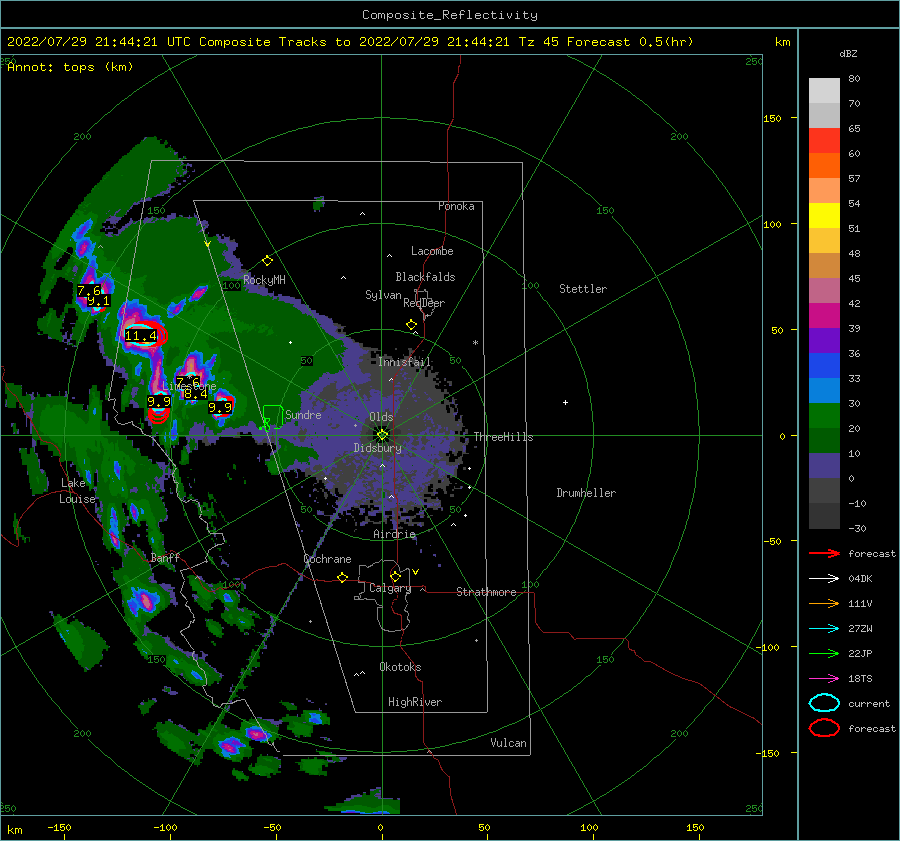This screenshot has width=900, height=841.
Task: Click the white asterisk marker east of Innisfail
Action: [475, 343]
